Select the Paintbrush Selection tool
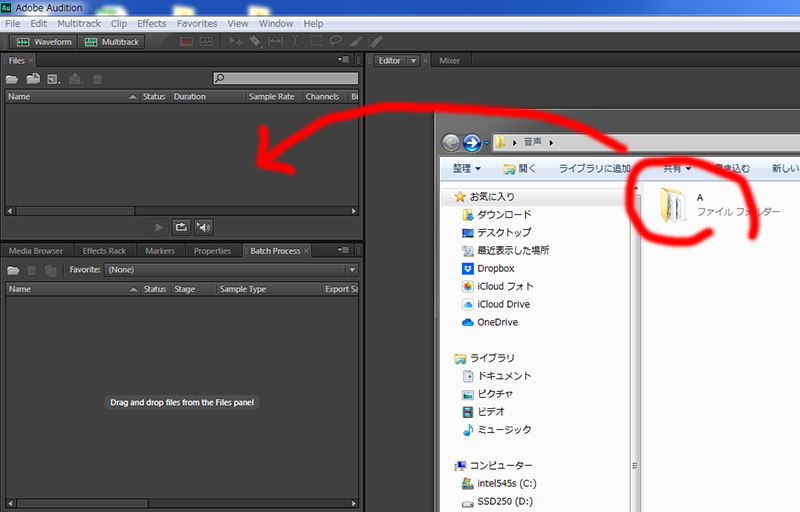 (x=356, y=41)
